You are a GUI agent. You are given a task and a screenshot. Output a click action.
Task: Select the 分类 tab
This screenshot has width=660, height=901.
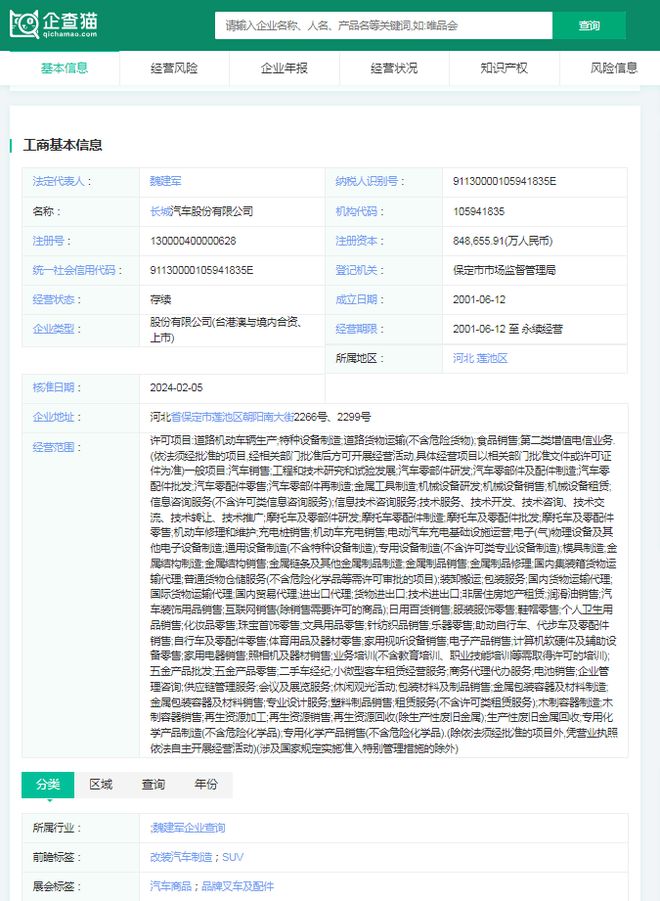(x=48, y=784)
